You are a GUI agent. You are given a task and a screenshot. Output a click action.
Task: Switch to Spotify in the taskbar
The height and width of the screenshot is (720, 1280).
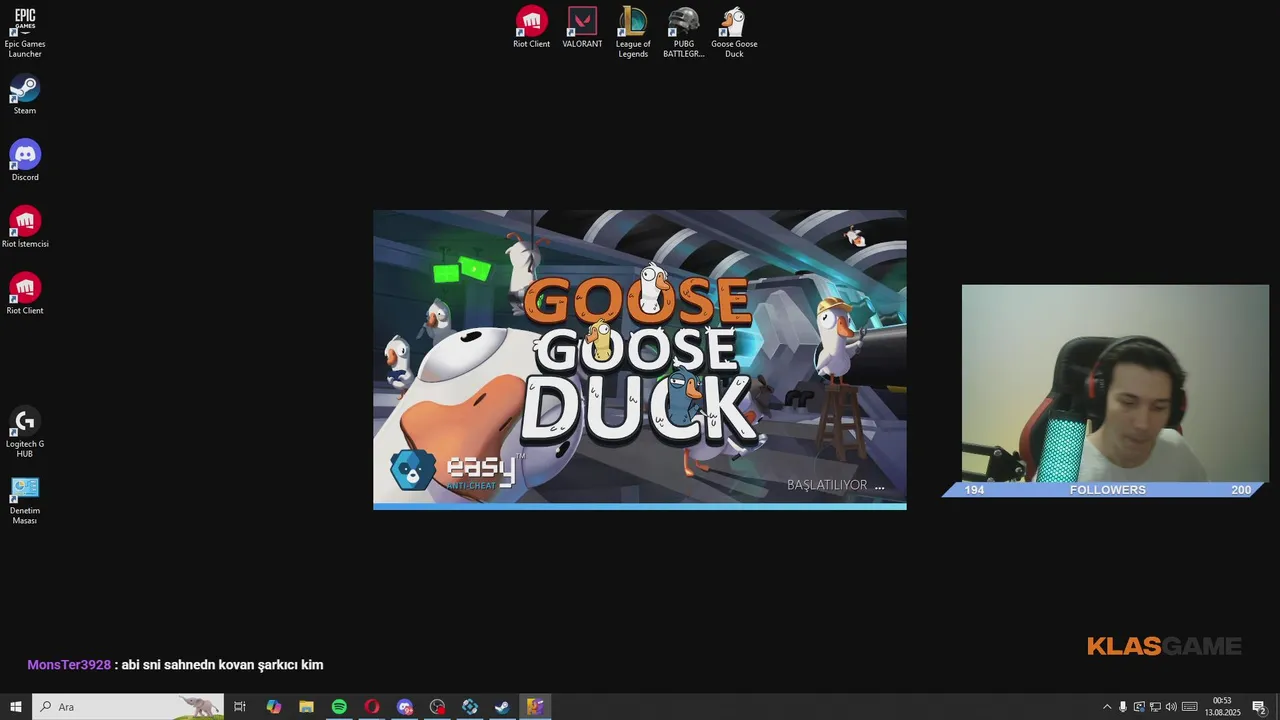[339, 707]
